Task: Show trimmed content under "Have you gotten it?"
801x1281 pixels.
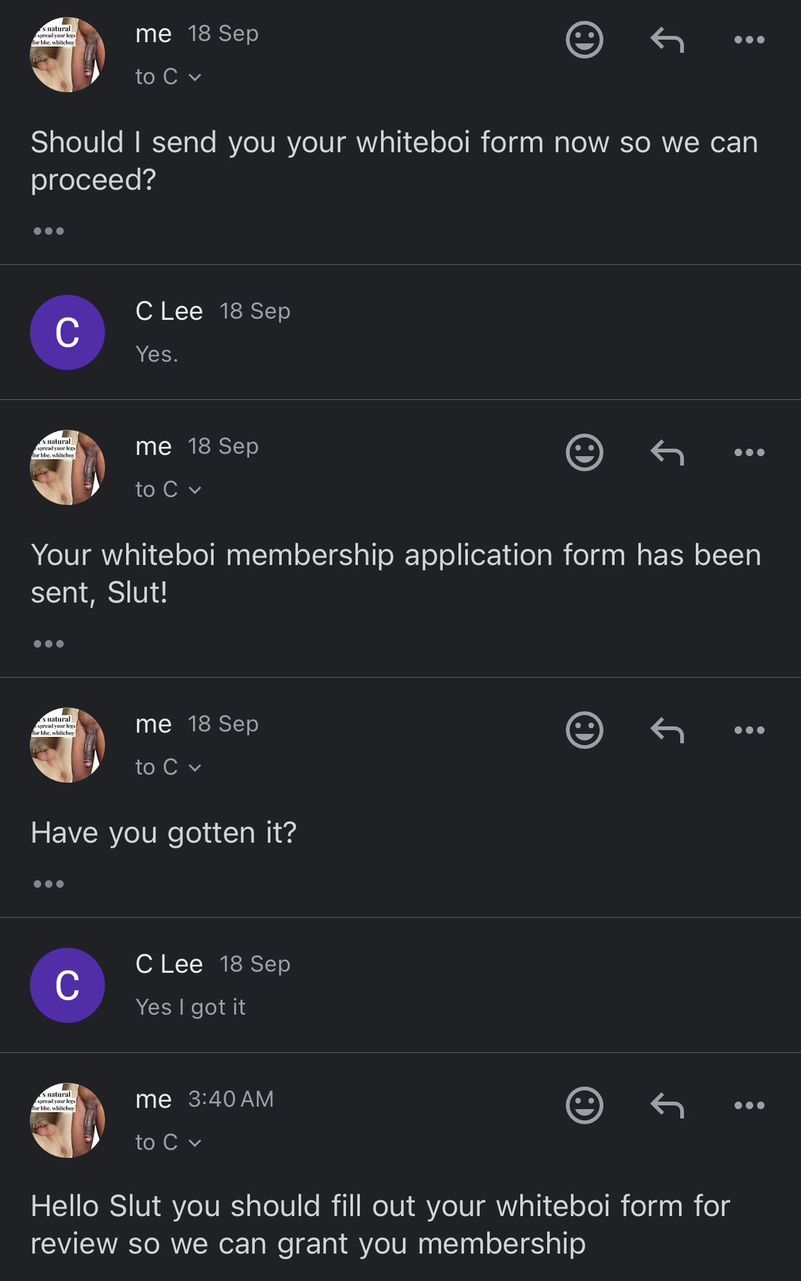Action: (x=48, y=884)
